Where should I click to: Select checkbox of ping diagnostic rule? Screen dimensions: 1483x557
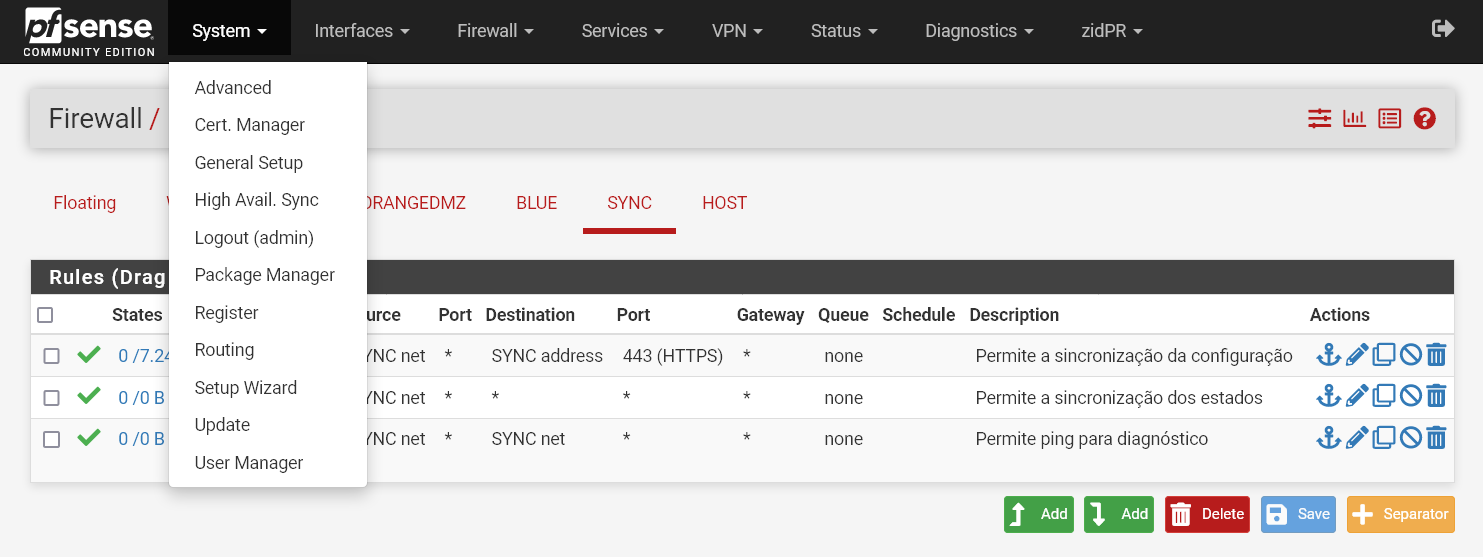point(52,439)
